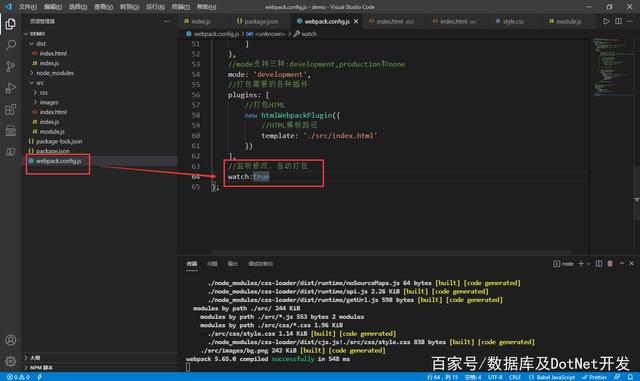Expand the images folder
This screenshot has height=381, width=640.
36,102
